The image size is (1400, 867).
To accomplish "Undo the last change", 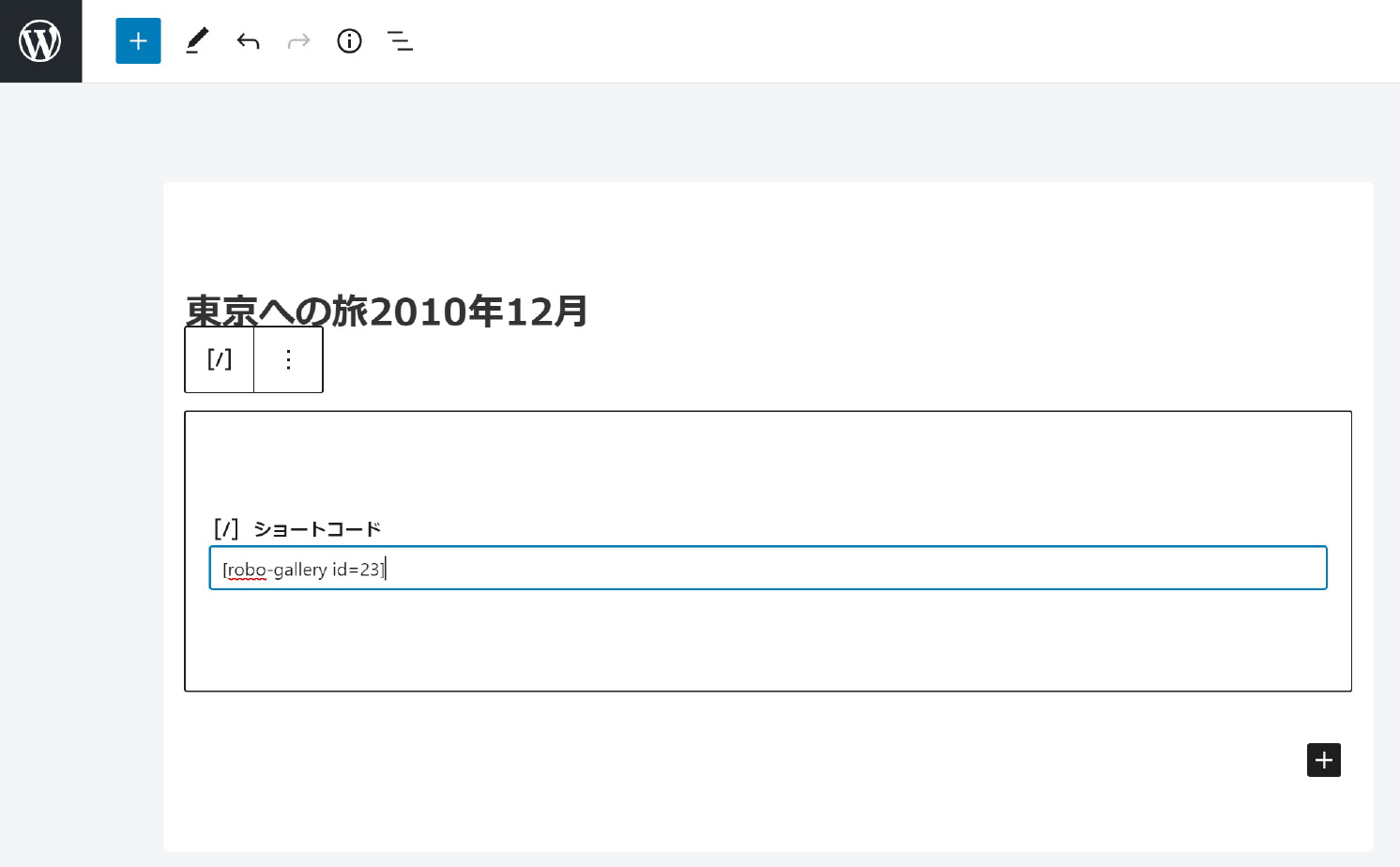I will point(248,41).
